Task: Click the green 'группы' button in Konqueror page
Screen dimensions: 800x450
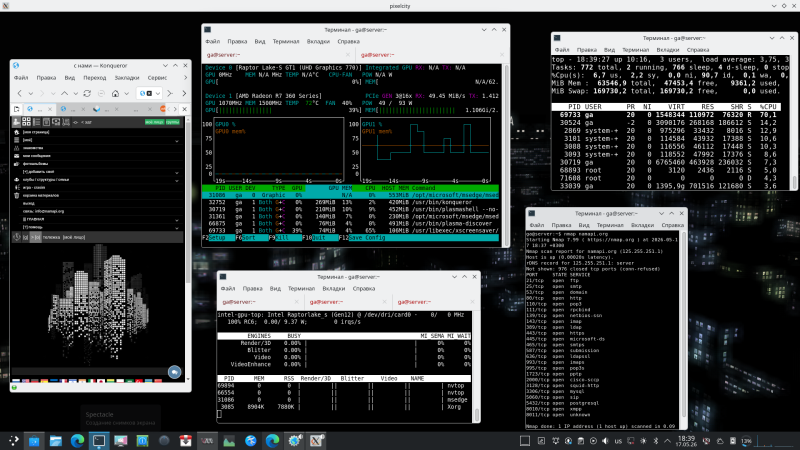Action: tap(173, 122)
